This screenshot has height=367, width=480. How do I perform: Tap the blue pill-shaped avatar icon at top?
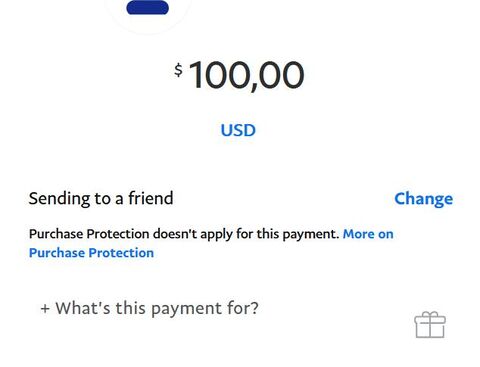pyautogui.click(x=148, y=7)
